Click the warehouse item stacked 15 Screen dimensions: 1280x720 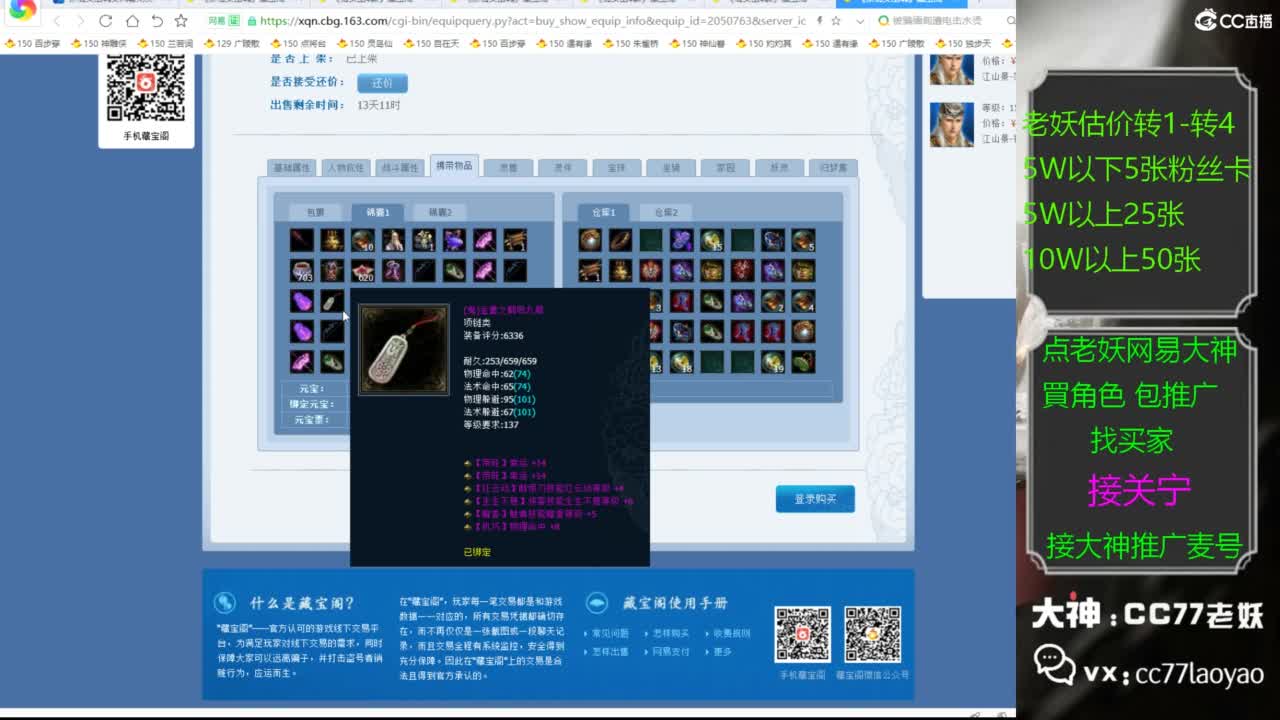tap(712, 240)
